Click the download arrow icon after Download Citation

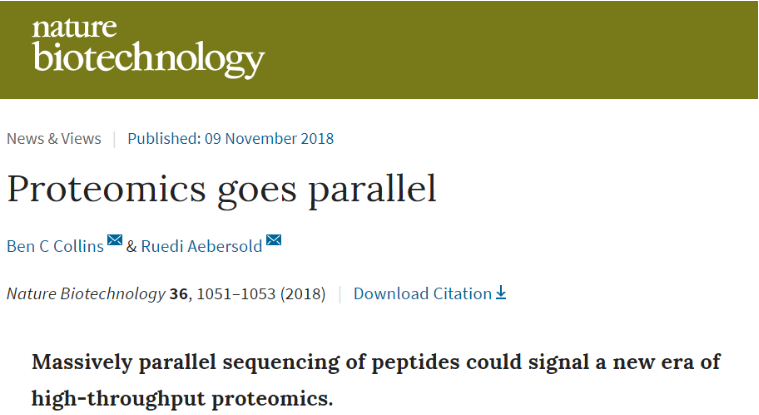tap(501, 293)
